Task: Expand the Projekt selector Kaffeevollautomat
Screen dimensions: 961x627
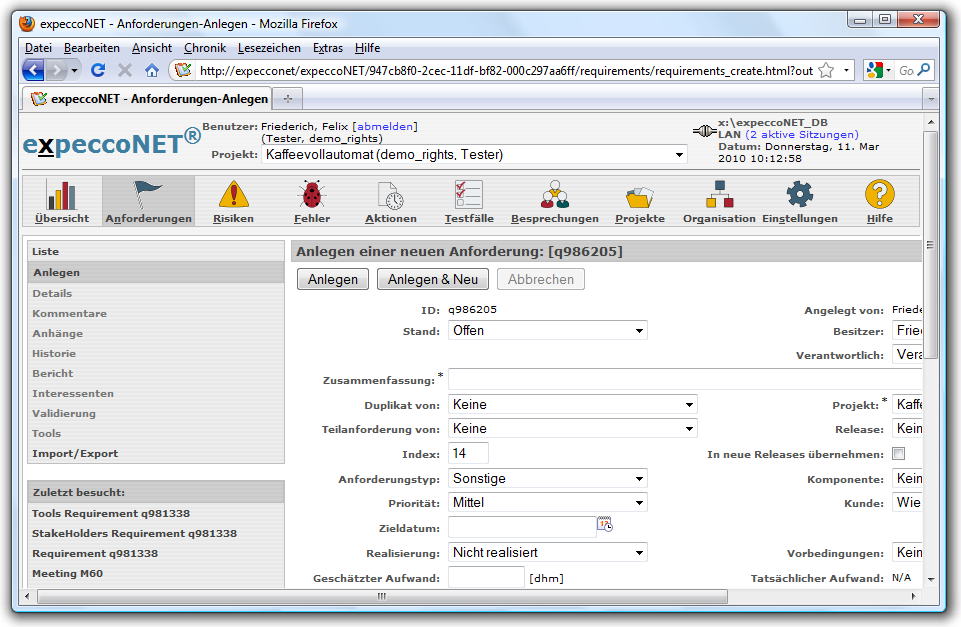Action: (x=475, y=155)
